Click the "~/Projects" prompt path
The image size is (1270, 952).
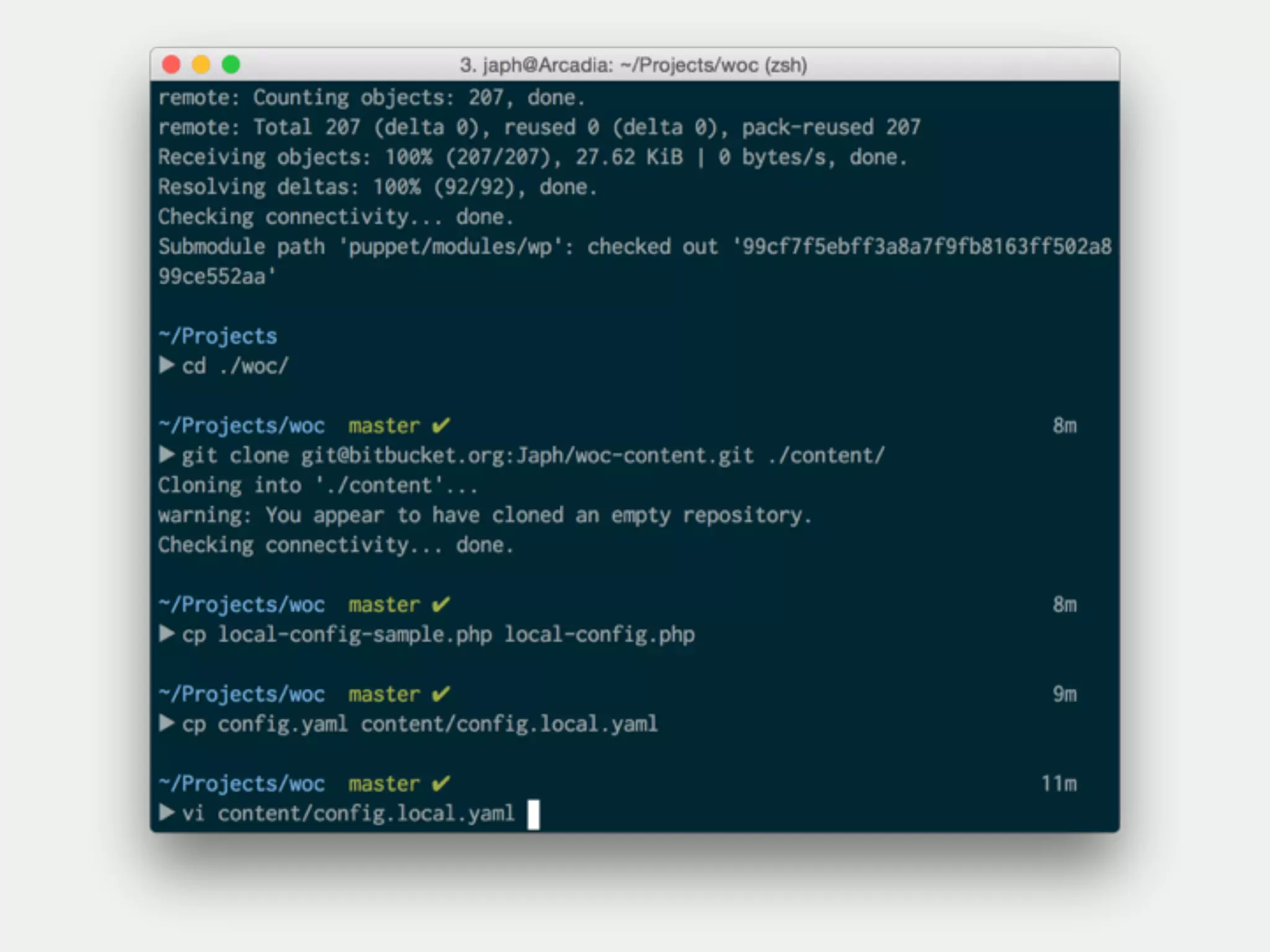coord(217,336)
